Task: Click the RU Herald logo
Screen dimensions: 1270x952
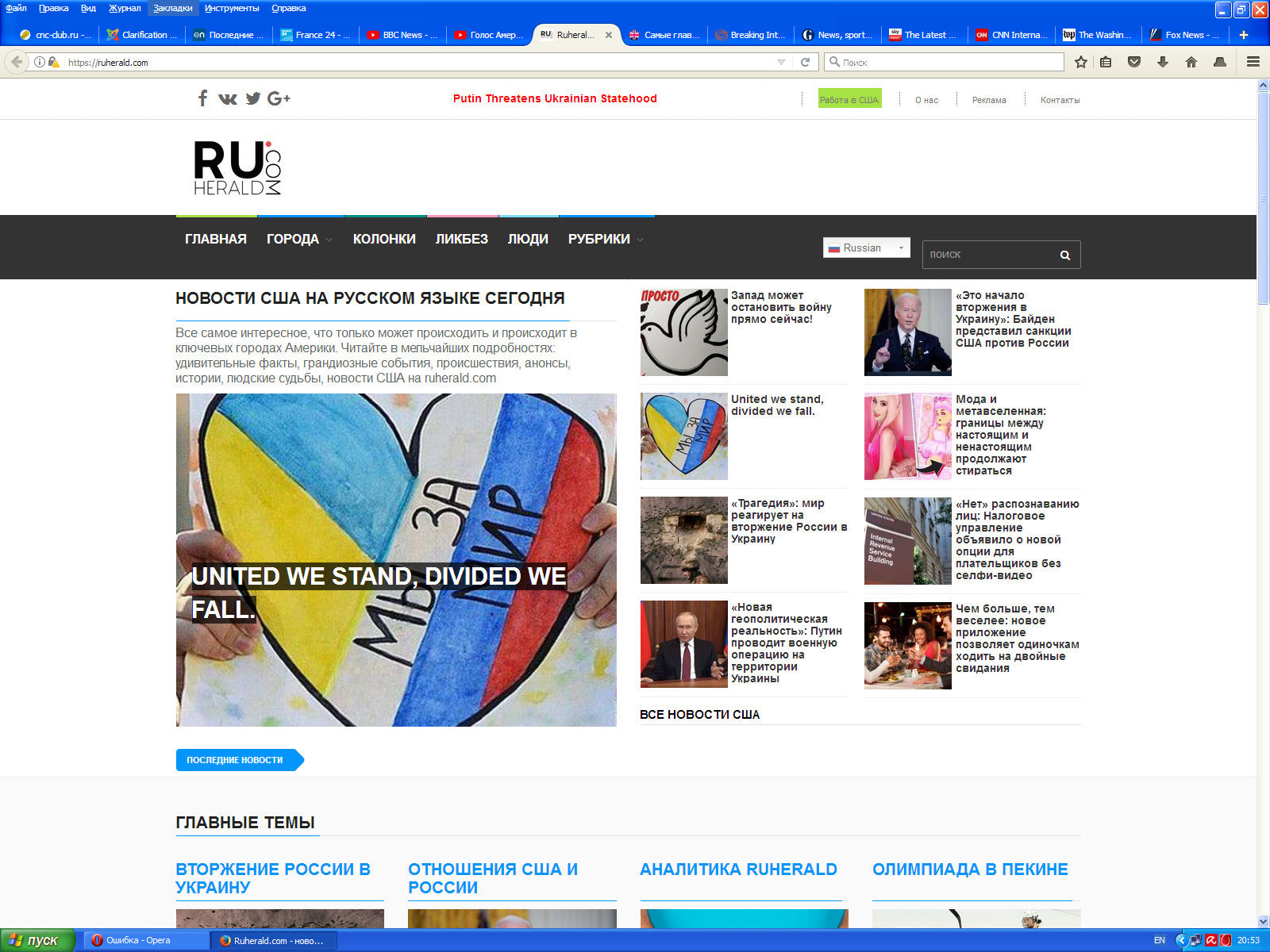Action: tap(237, 167)
